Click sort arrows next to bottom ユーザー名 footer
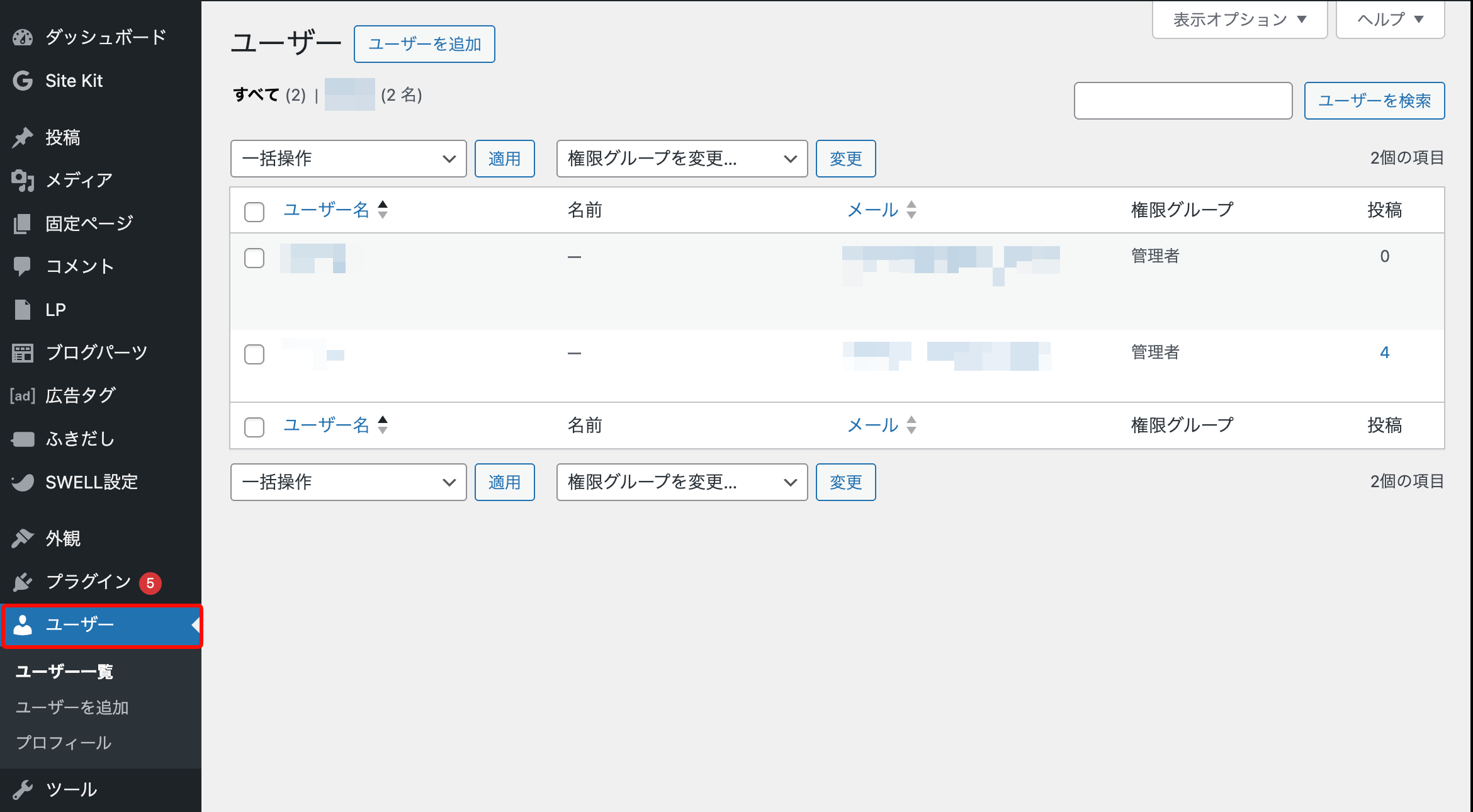The height and width of the screenshot is (812, 1473). pyautogui.click(x=383, y=425)
